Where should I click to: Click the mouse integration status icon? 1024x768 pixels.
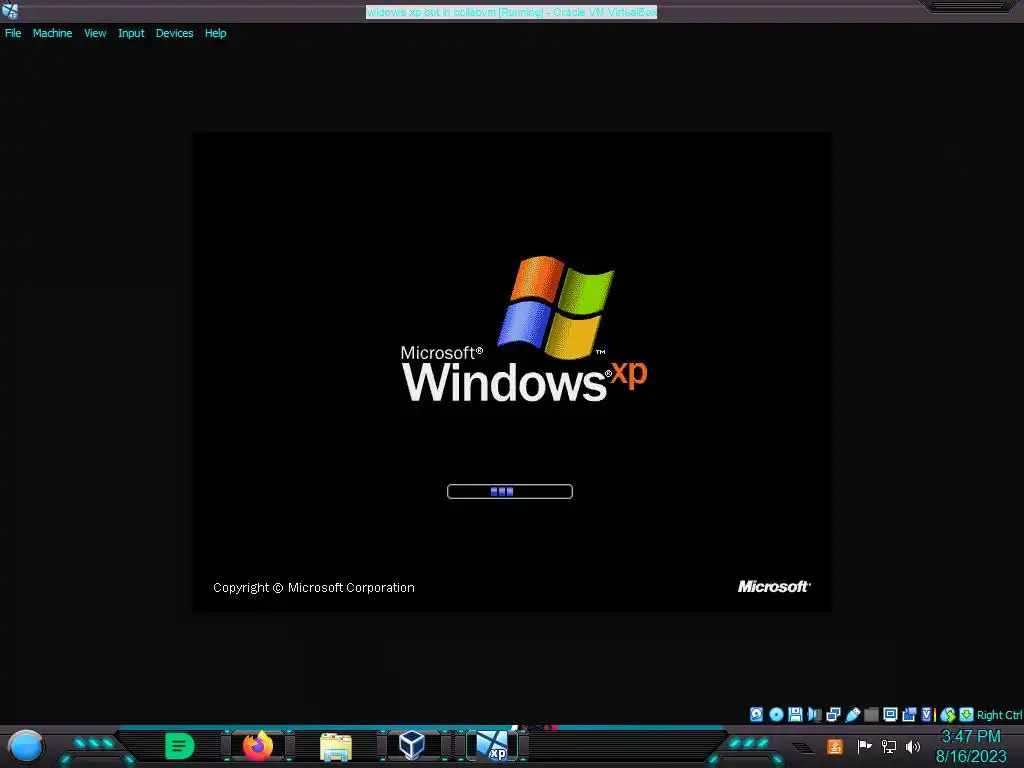click(948, 714)
